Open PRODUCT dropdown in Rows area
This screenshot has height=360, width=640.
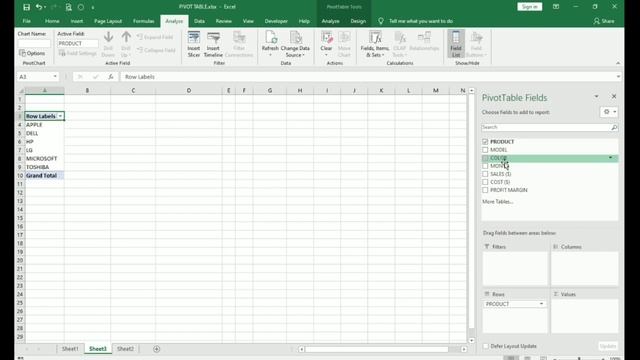pyautogui.click(x=541, y=304)
